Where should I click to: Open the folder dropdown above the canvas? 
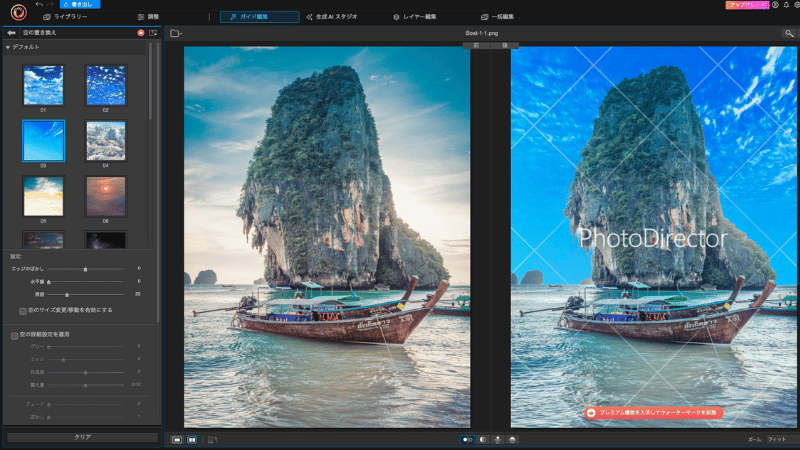coord(176,33)
